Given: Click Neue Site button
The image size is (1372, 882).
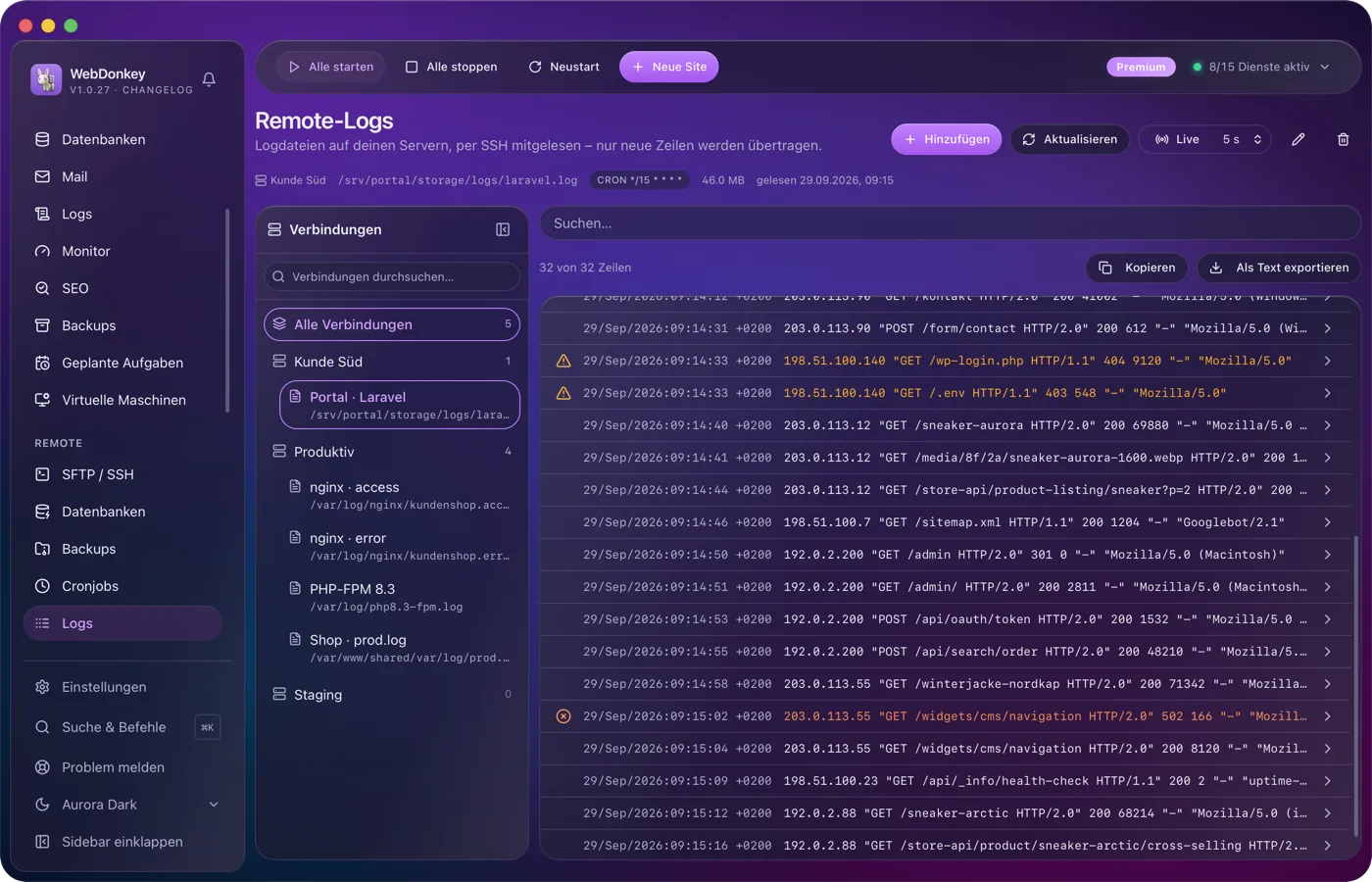Looking at the screenshot, I should (669, 67).
